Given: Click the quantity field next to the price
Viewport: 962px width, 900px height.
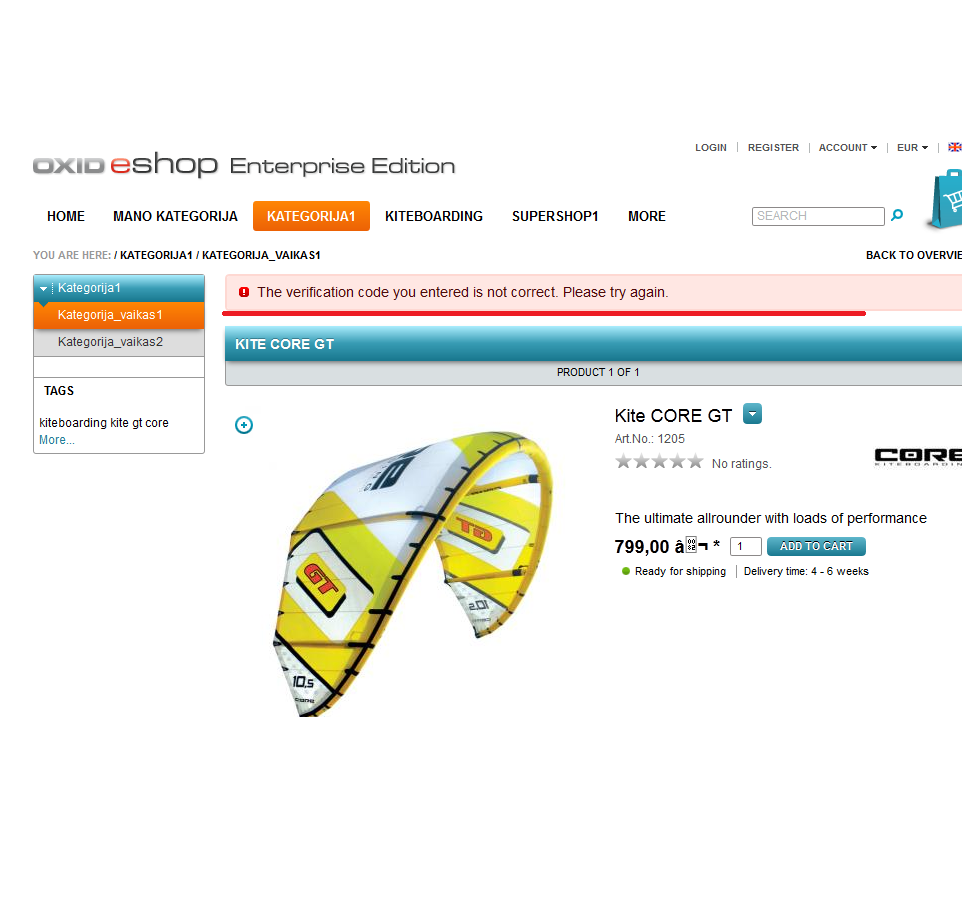Looking at the screenshot, I should [x=745, y=546].
